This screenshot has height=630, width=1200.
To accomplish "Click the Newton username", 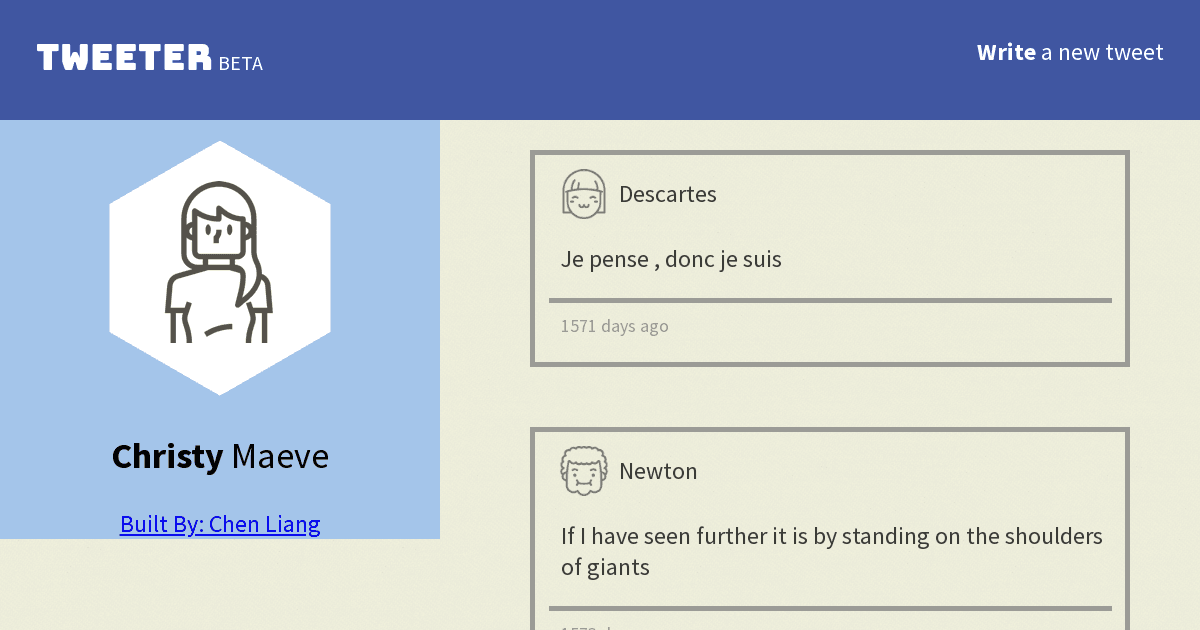I will click(658, 471).
